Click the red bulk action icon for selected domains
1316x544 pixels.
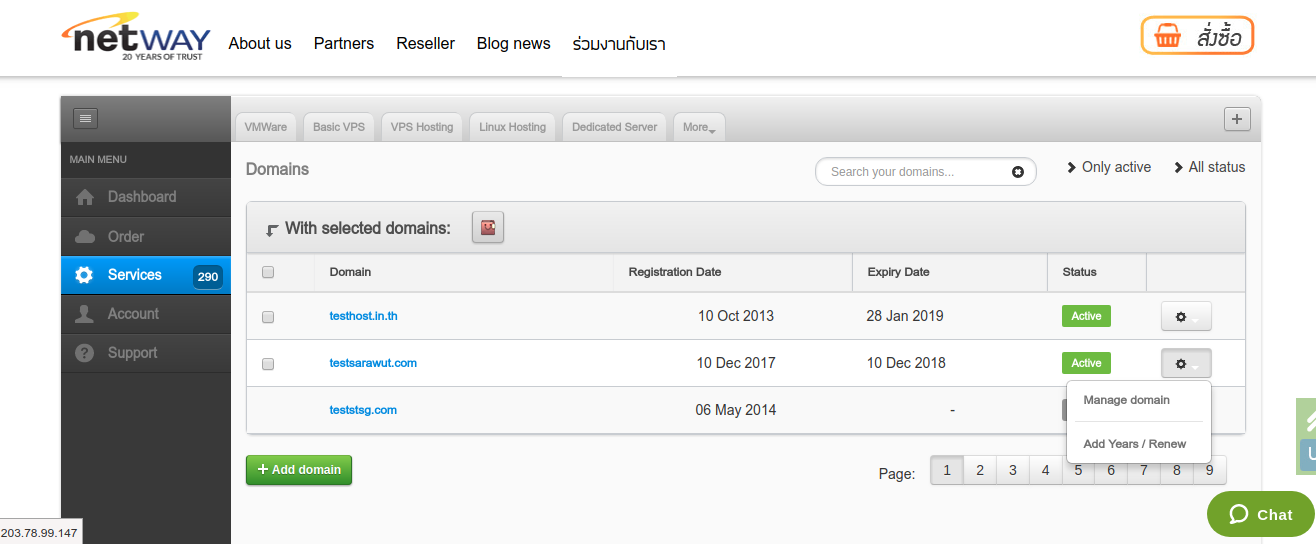pos(488,228)
